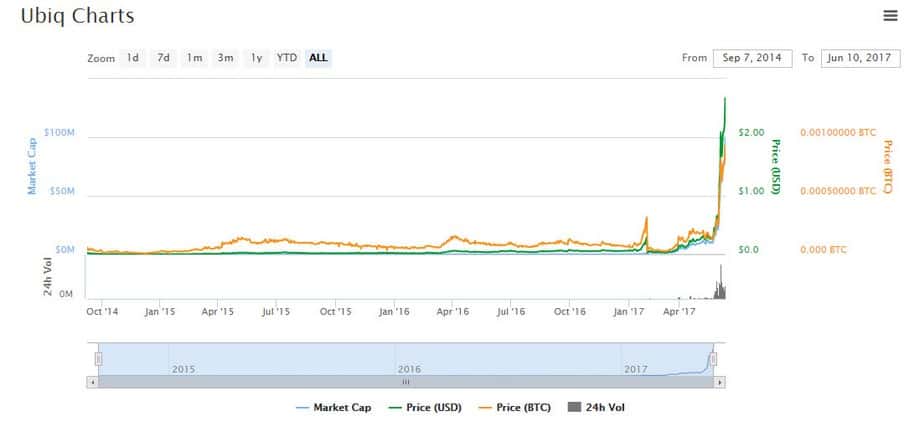The width and height of the screenshot is (920, 422).
Task: Set zoom range to 1y
Action: tap(256, 58)
